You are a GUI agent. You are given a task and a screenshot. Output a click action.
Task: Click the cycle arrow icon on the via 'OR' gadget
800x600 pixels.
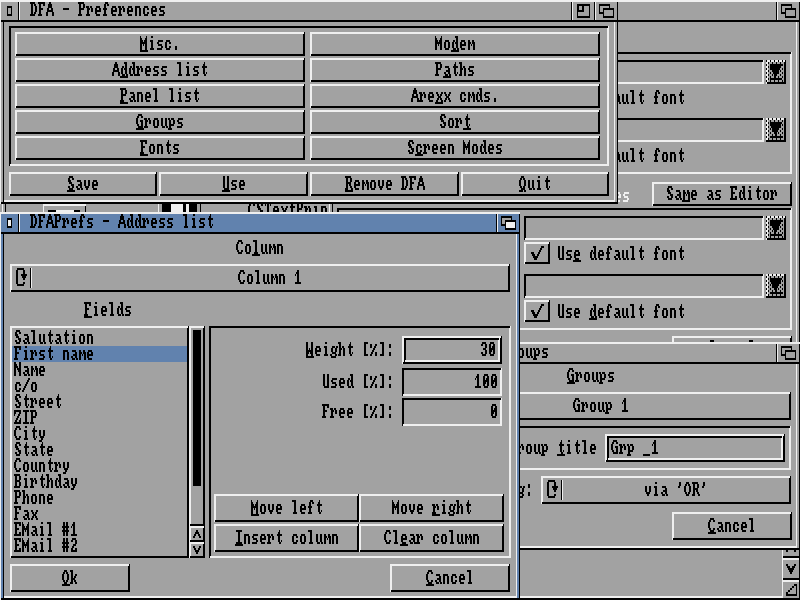pyautogui.click(x=554, y=491)
